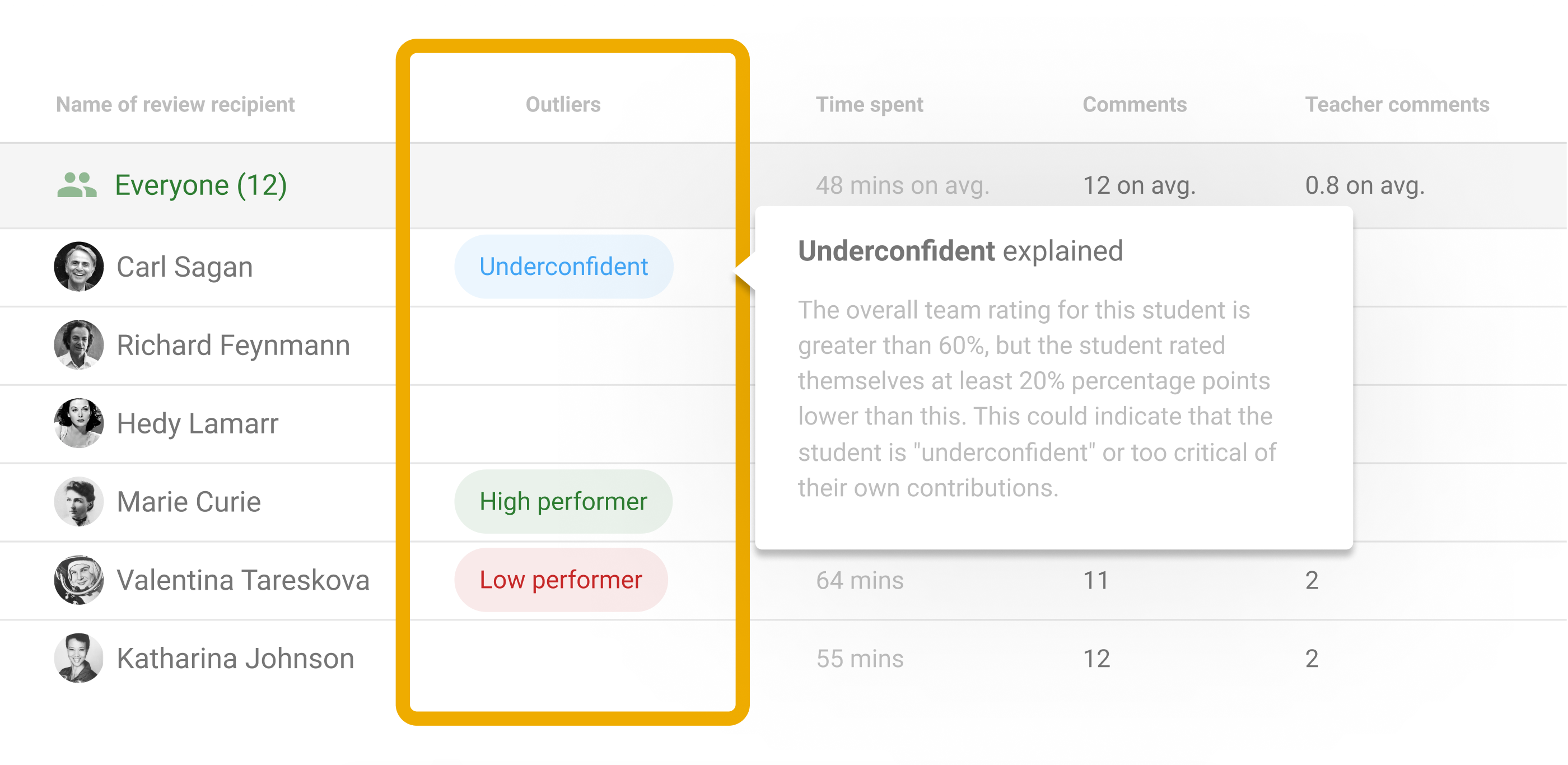The width and height of the screenshot is (1568, 765).
Task: Click Carl Sagan's avatar photo
Action: 78,267
